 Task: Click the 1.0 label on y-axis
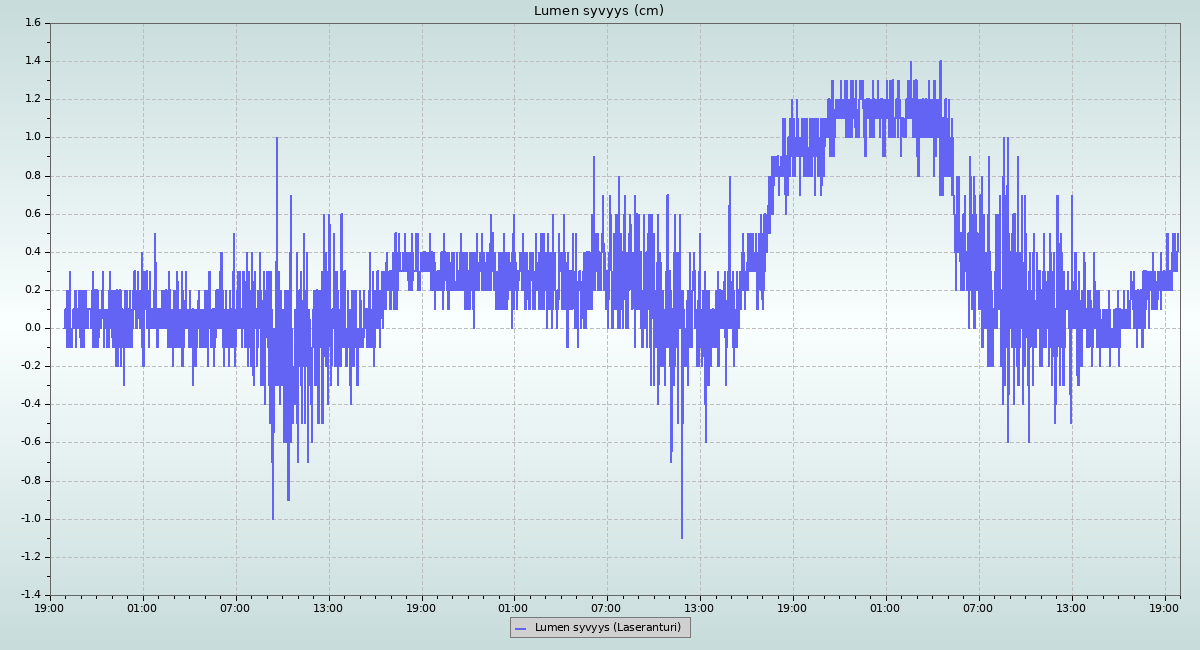coord(31,137)
